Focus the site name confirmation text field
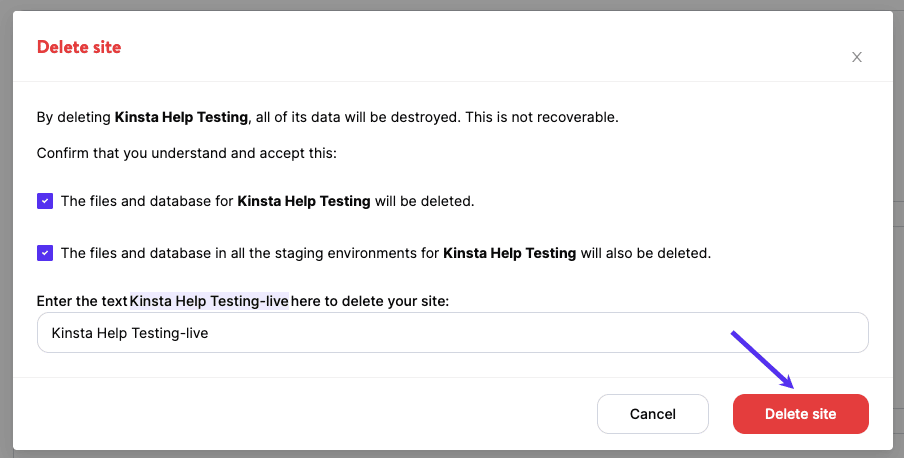The image size is (904, 458). tap(452, 333)
